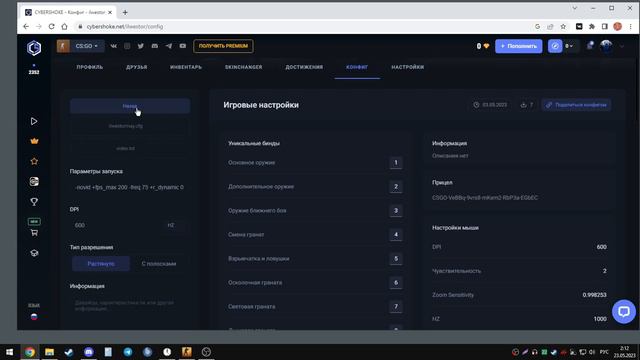Click the trophy icon in sidebar
Image resolution: width=640 pixels, height=360 pixels.
point(34,202)
